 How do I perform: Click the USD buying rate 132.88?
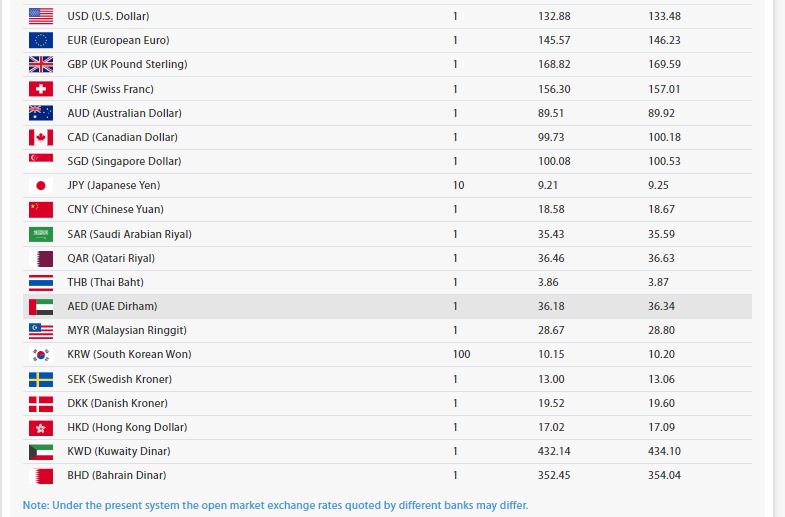(554, 16)
